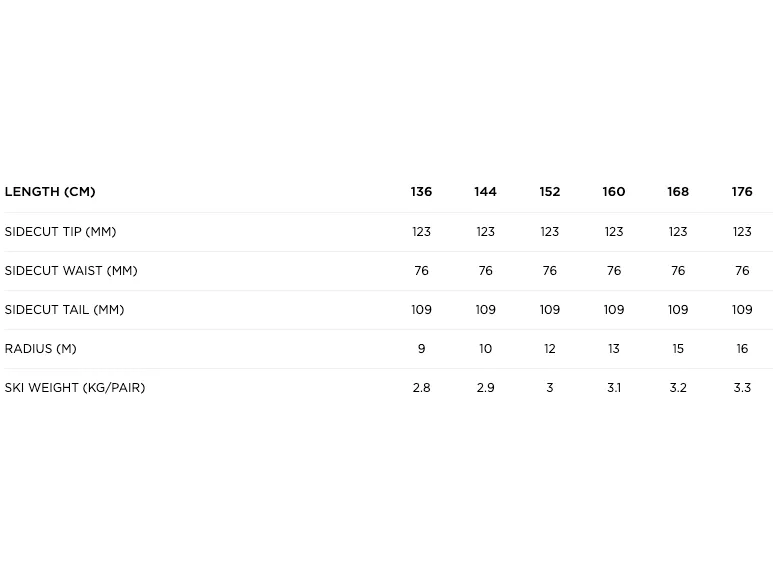
Task: Click ski weight value 2.9
Action: pyautogui.click(x=486, y=388)
